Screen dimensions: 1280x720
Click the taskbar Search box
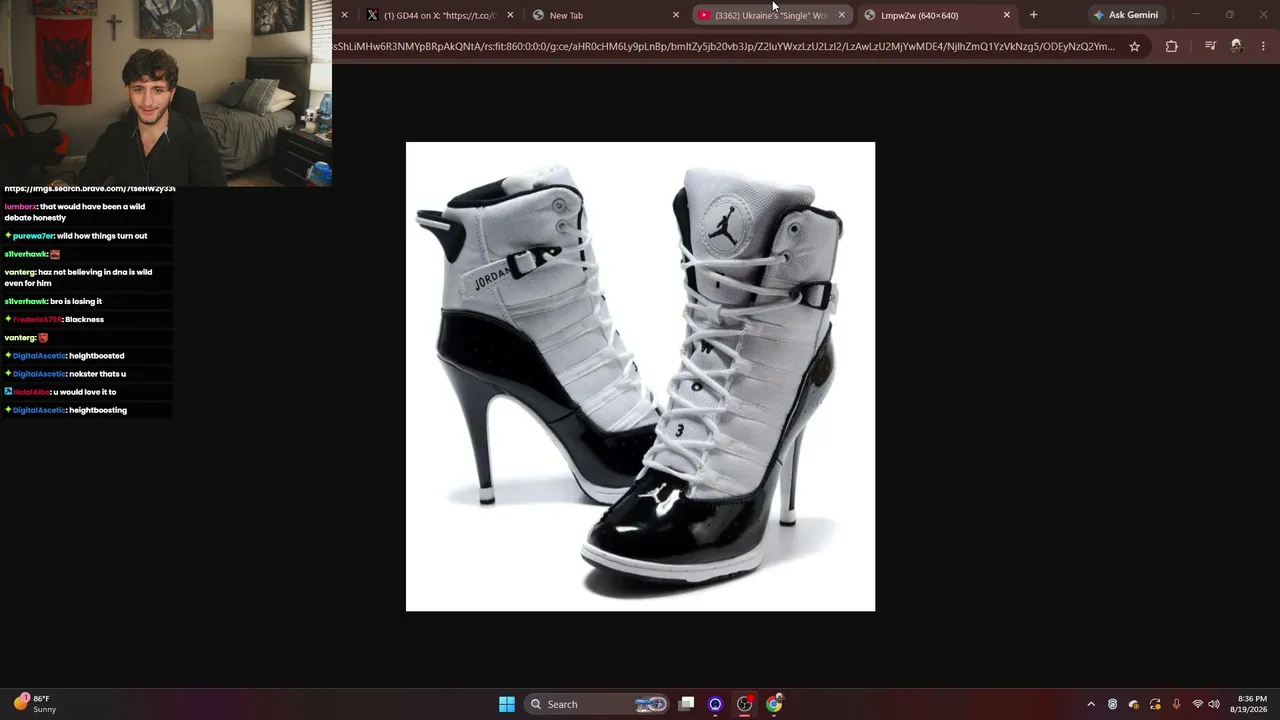coord(596,704)
